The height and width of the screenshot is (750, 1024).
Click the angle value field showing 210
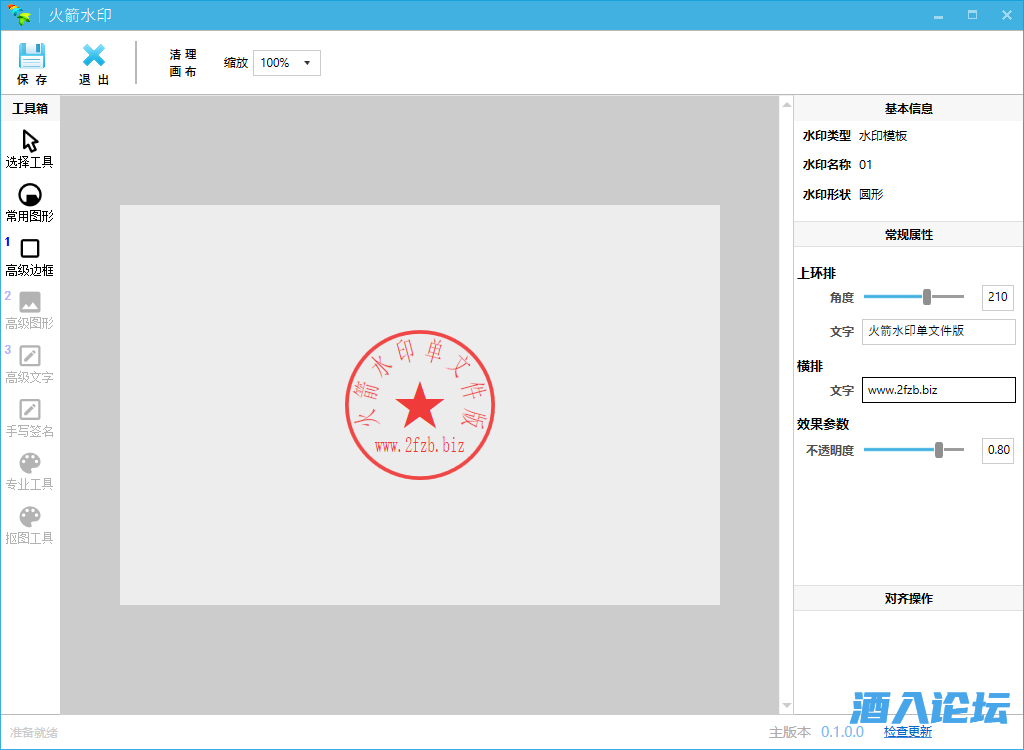tap(997, 297)
